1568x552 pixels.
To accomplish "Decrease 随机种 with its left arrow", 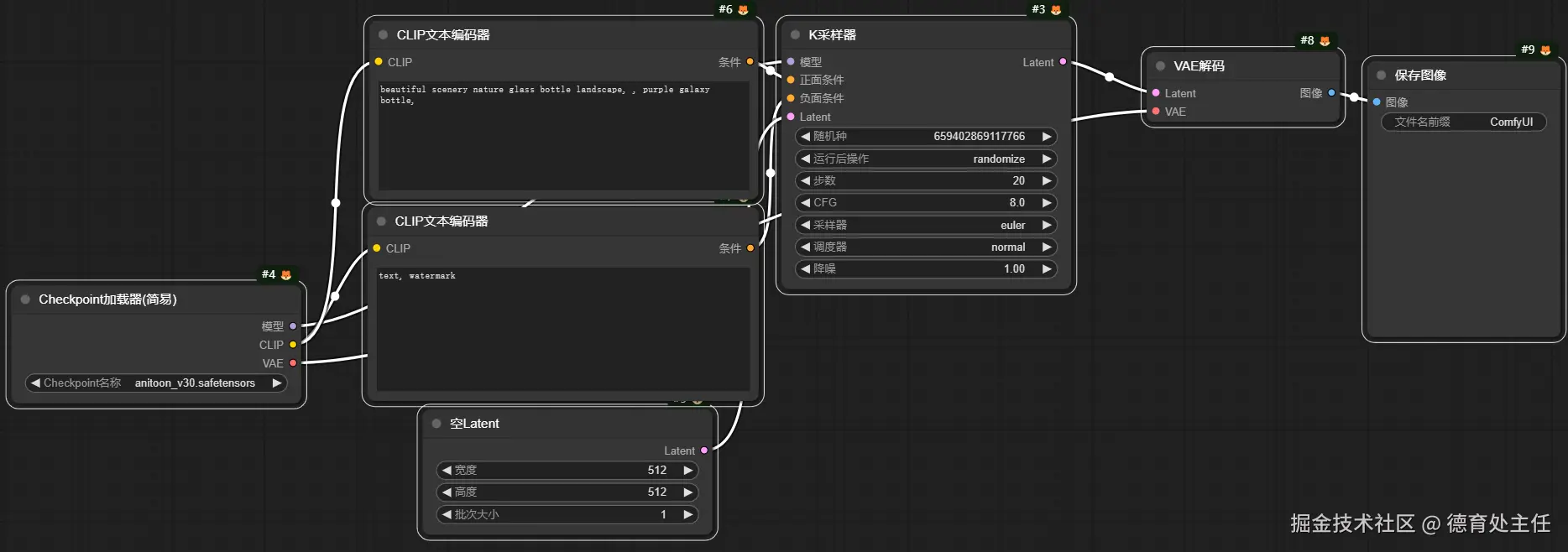I will tap(805, 136).
